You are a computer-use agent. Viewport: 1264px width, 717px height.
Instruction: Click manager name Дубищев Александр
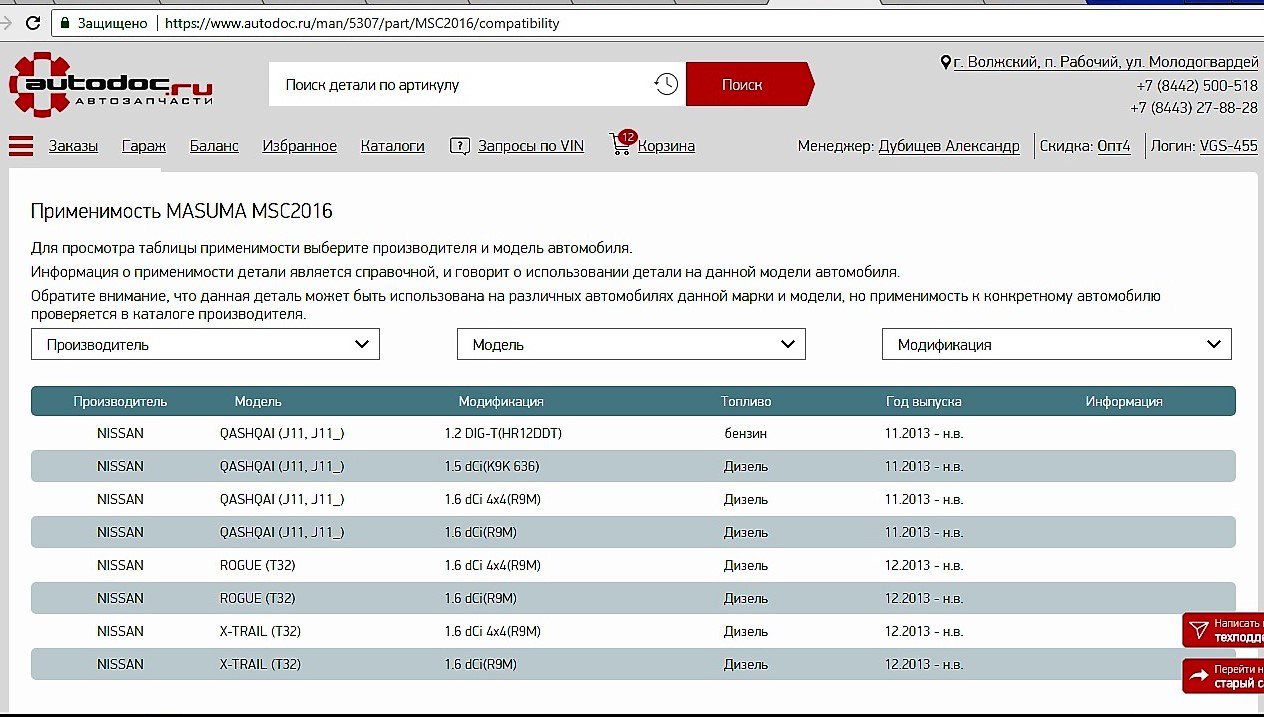click(x=949, y=146)
